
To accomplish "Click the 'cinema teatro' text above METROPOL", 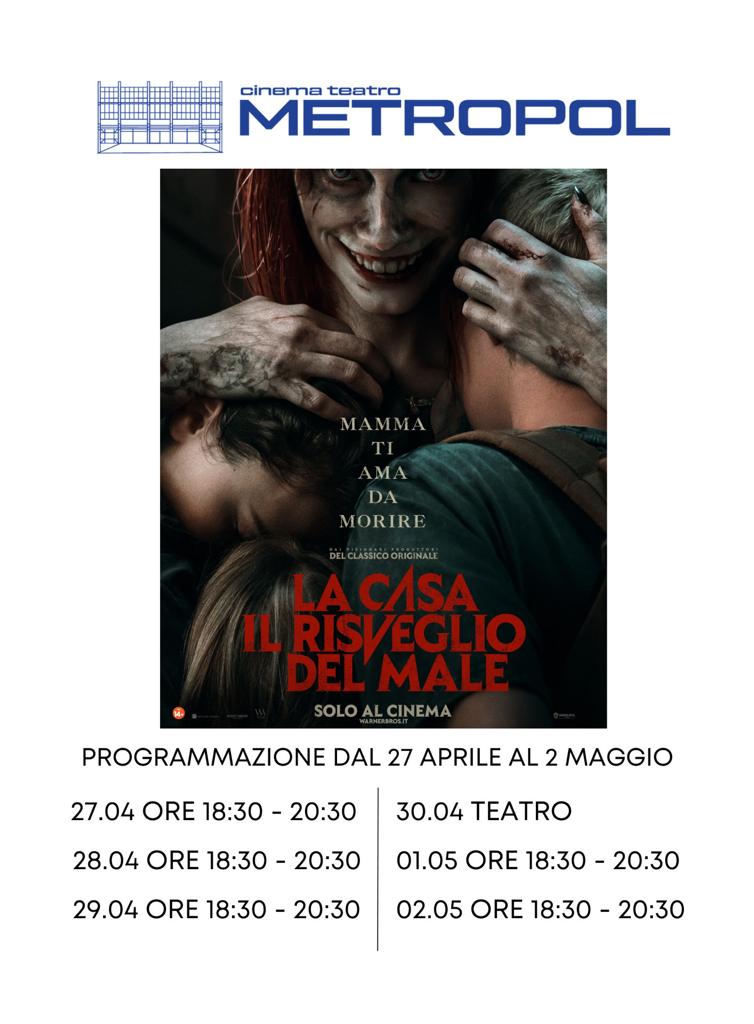I will 320,90.
